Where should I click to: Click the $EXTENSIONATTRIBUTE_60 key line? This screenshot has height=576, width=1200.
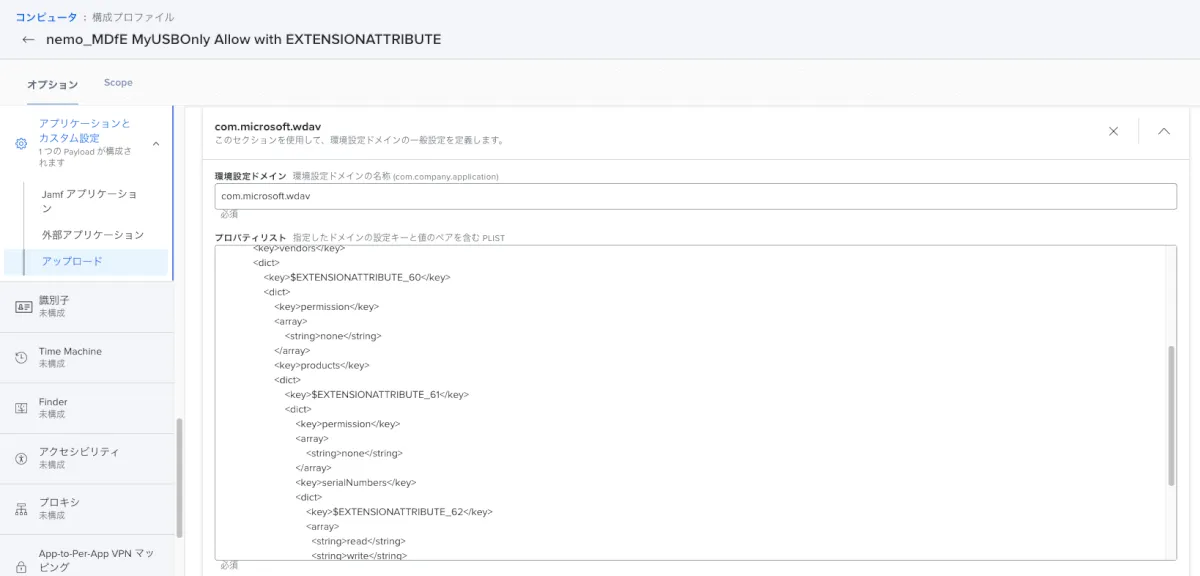[357, 277]
